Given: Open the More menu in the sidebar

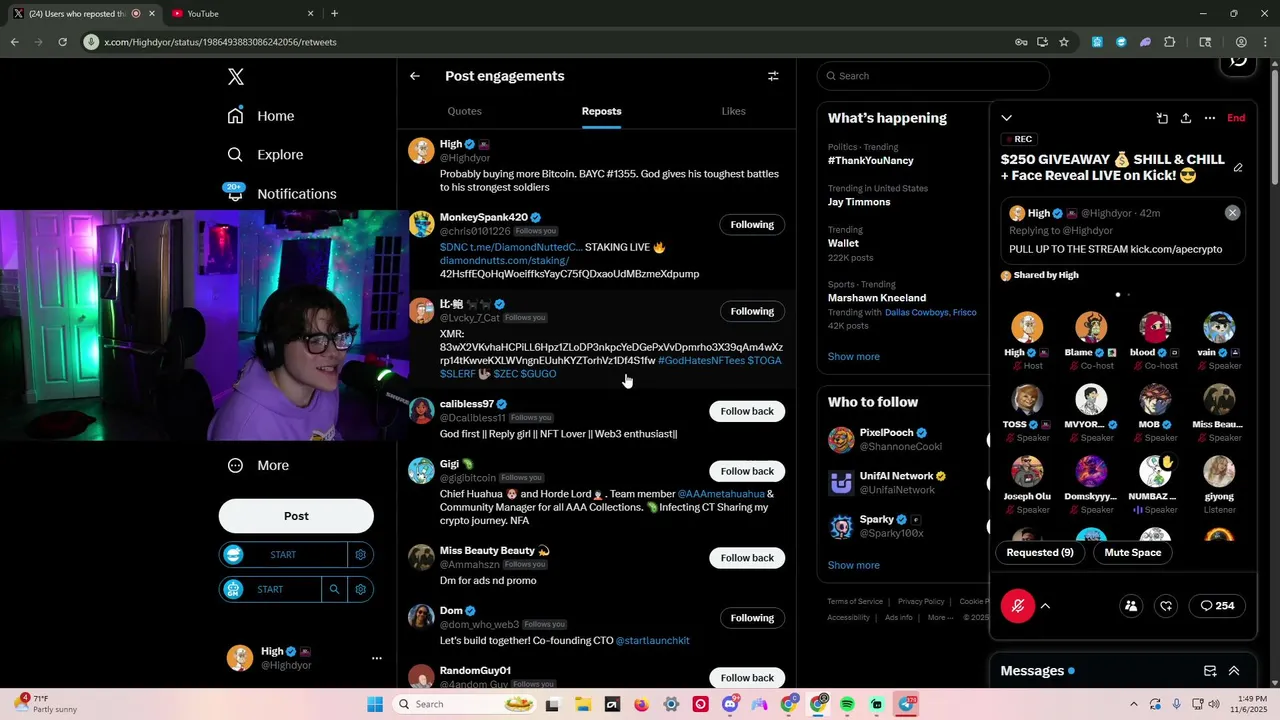Looking at the screenshot, I should click(258, 465).
